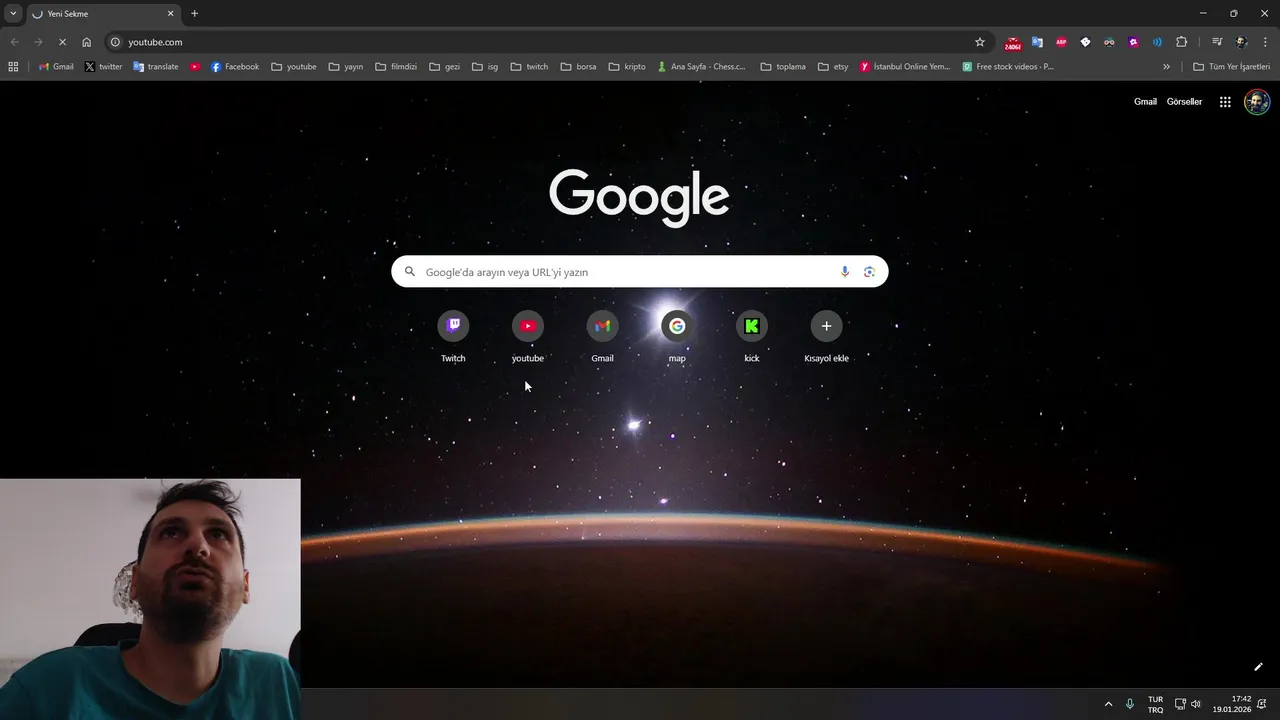This screenshot has width=1280, height=720.
Task: Open the red YouTube icon bookmark
Action: coord(195,67)
